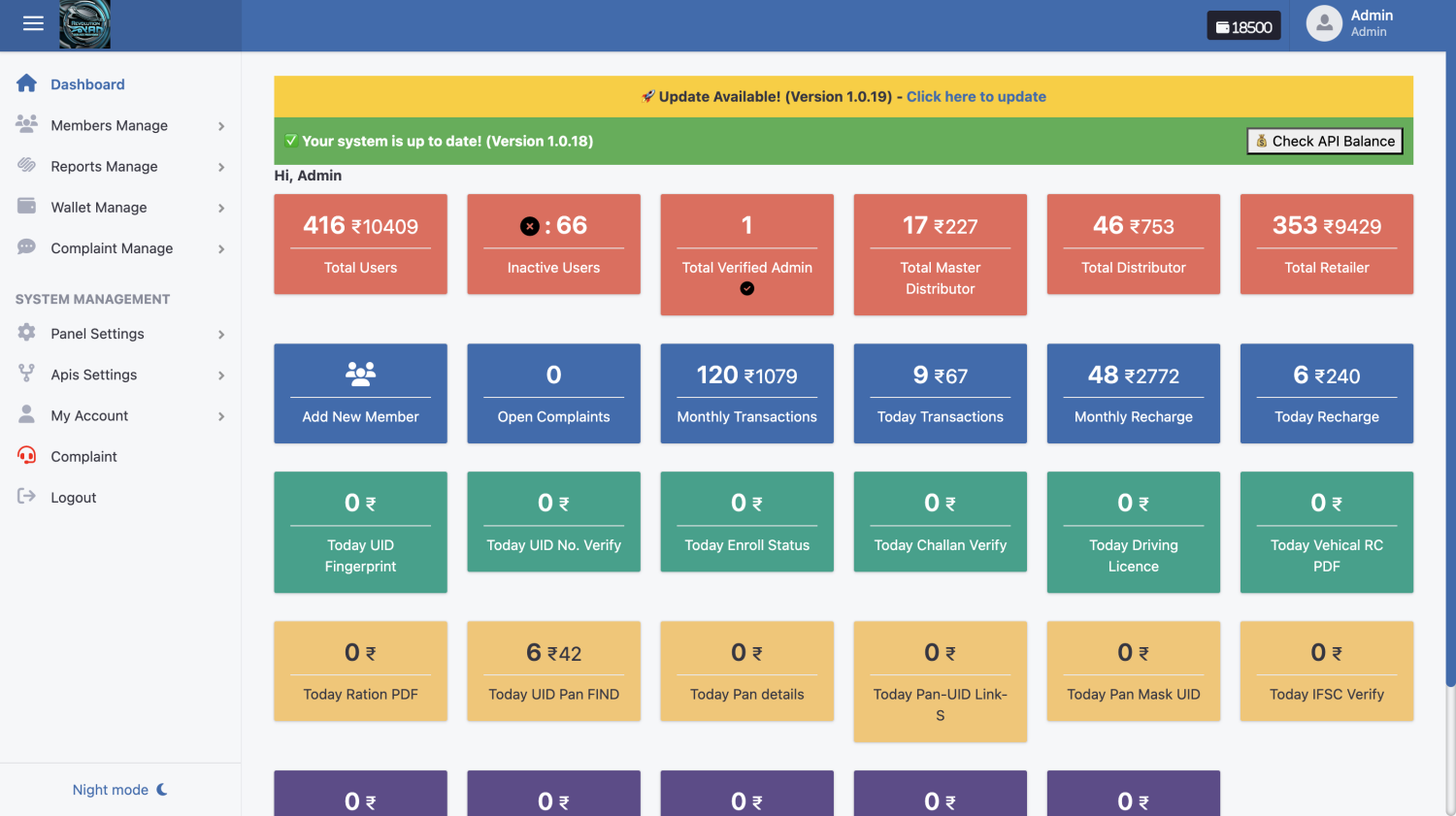Viewport: 1456px width, 816px height.
Task: Open the Logout icon in sidebar
Action: (x=25, y=497)
